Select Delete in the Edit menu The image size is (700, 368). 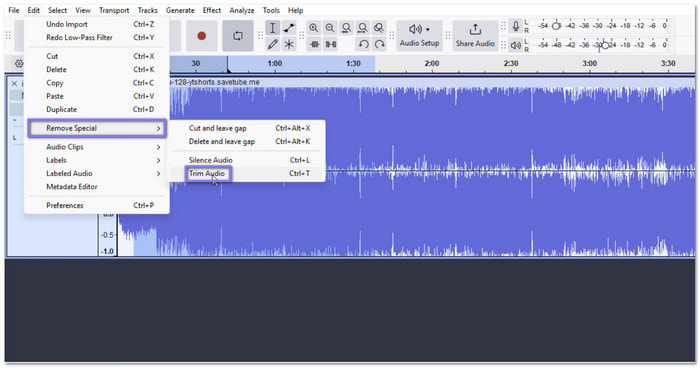click(96, 70)
